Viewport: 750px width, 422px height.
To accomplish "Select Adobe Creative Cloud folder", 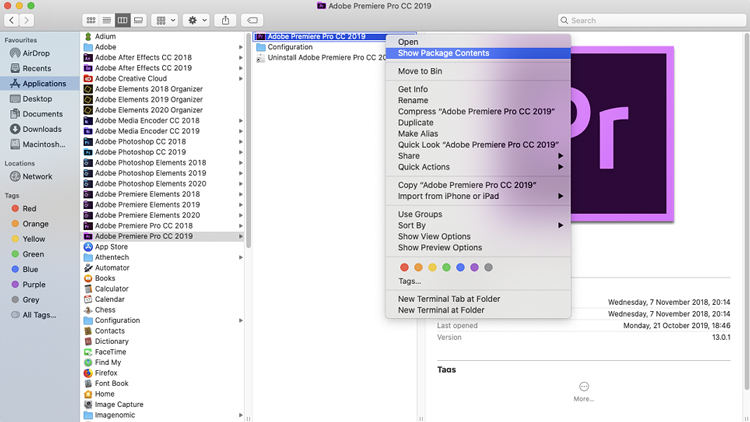I will 131,78.
